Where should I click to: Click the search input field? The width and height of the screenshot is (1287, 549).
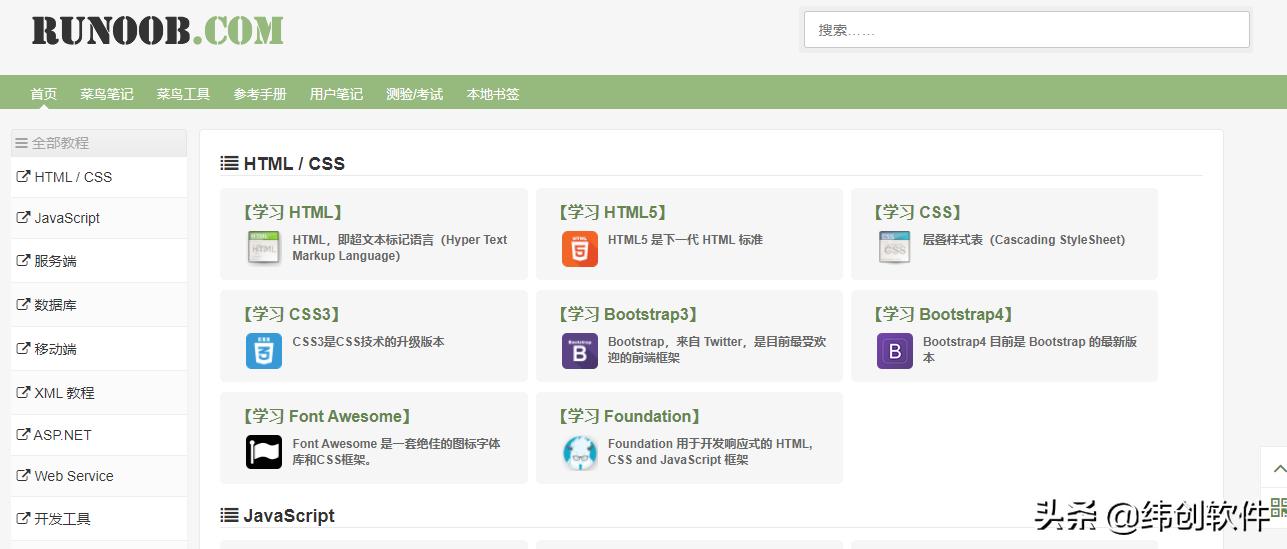pyautogui.click(x=1027, y=30)
